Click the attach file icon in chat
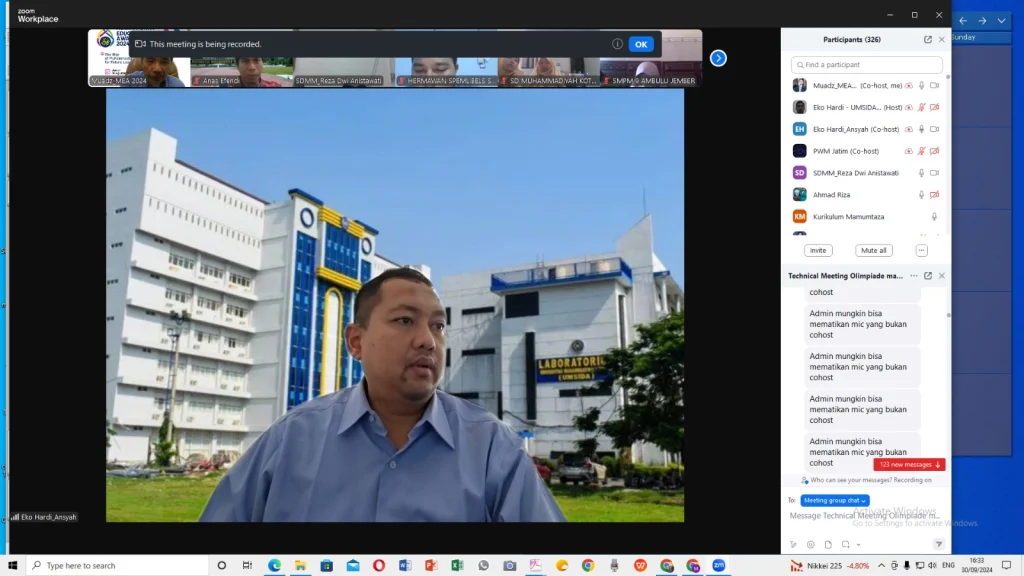1024x576 pixels. tap(827, 544)
